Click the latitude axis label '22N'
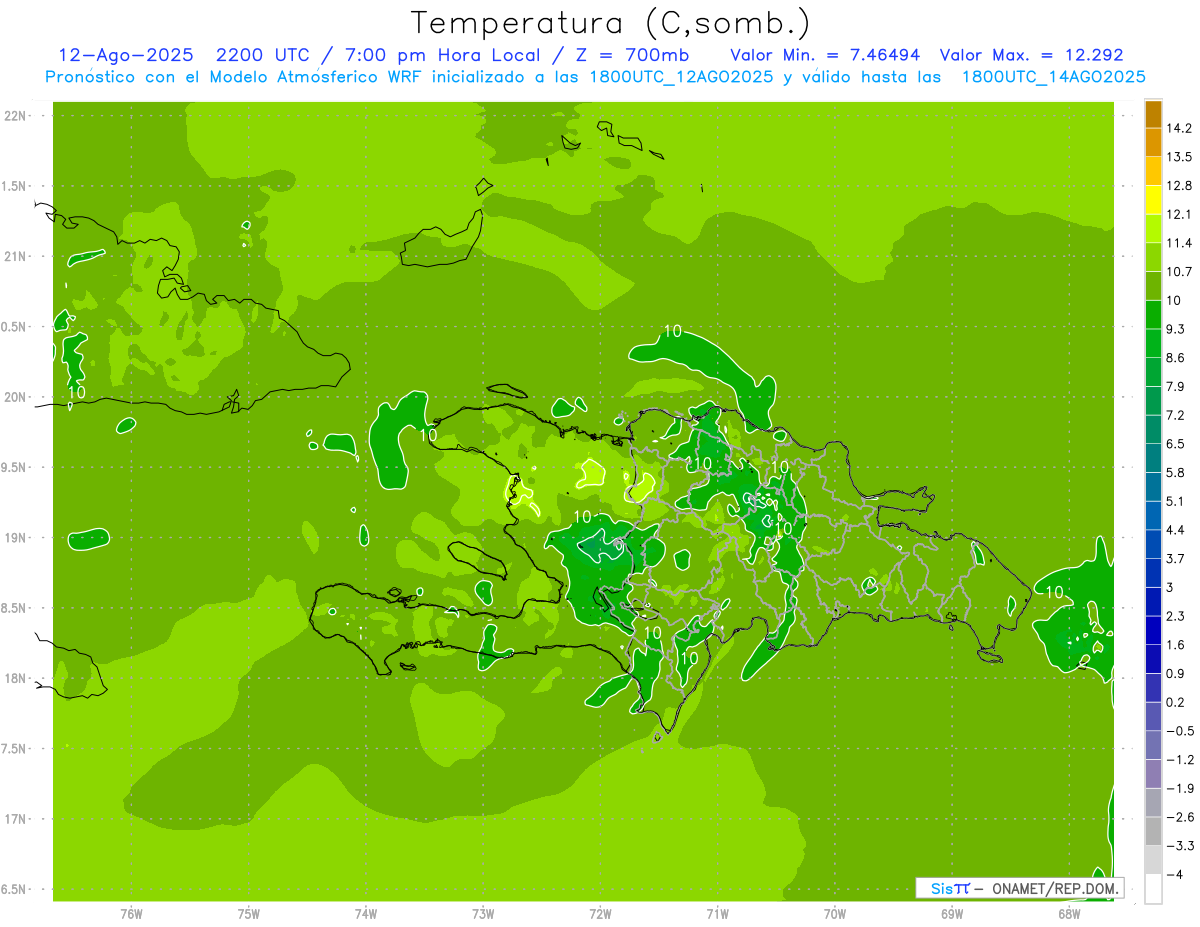 (17, 116)
